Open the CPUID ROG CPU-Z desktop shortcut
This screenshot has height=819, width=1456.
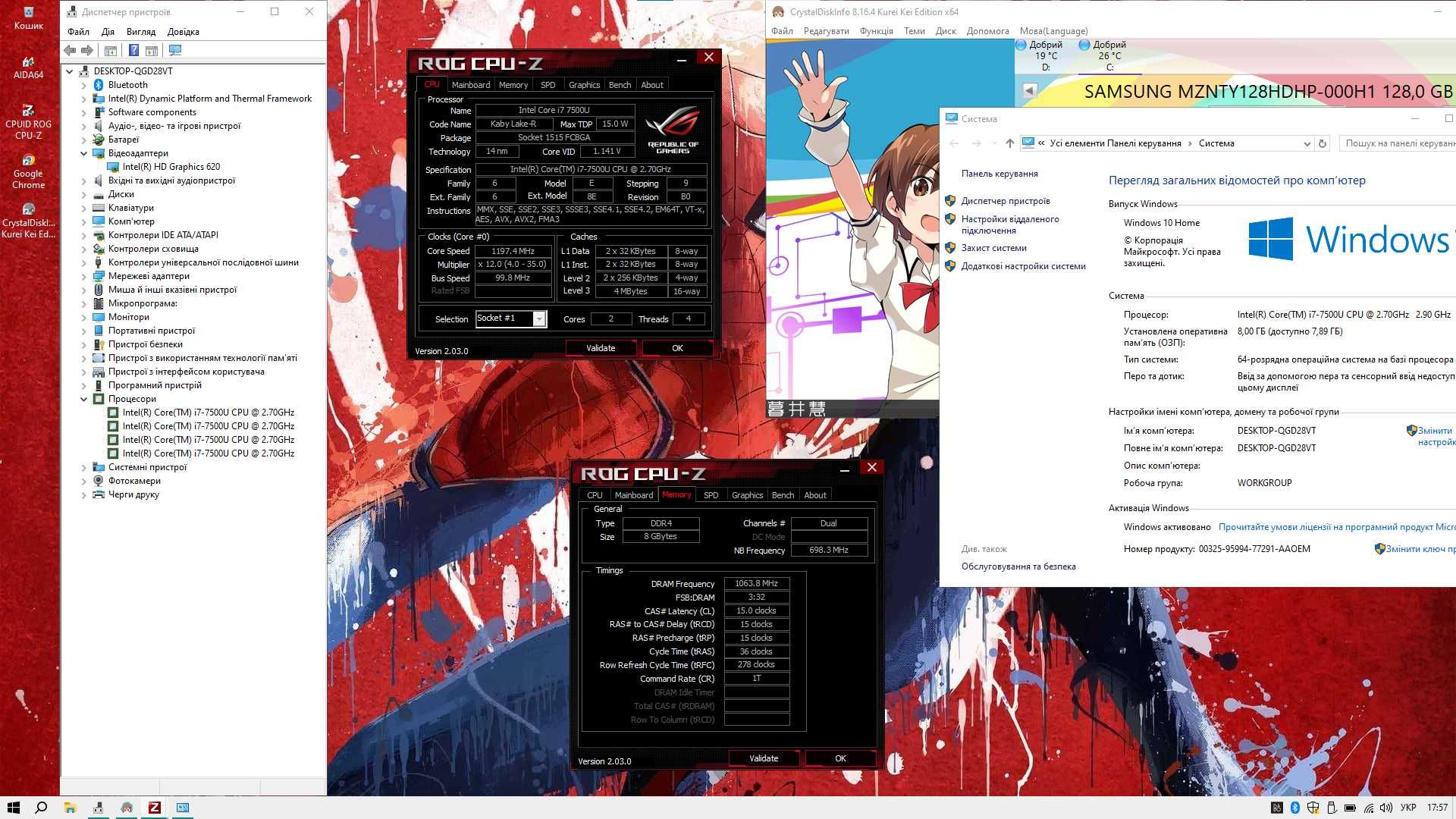click(29, 122)
